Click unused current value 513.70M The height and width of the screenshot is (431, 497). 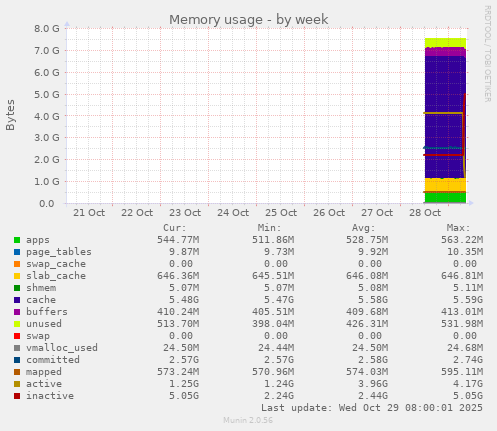(x=178, y=324)
